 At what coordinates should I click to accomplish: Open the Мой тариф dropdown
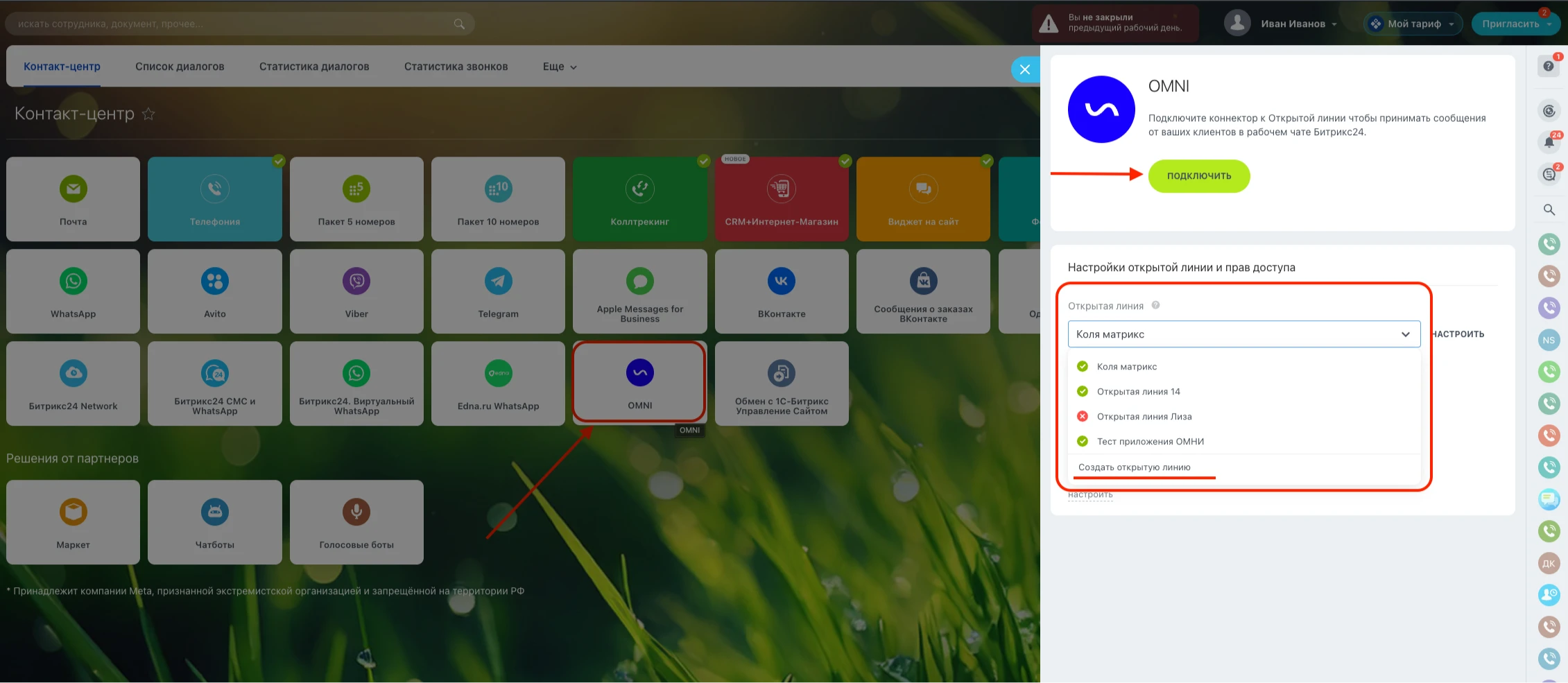(1413, 24)
